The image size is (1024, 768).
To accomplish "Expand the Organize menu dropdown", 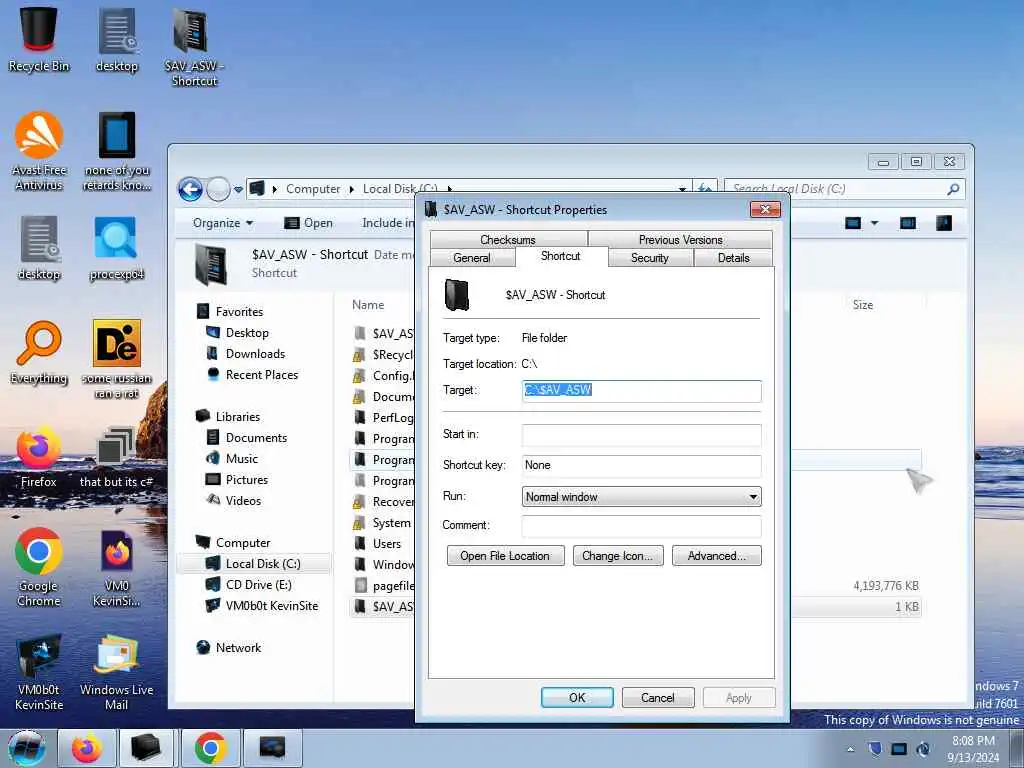I will 223,223.
